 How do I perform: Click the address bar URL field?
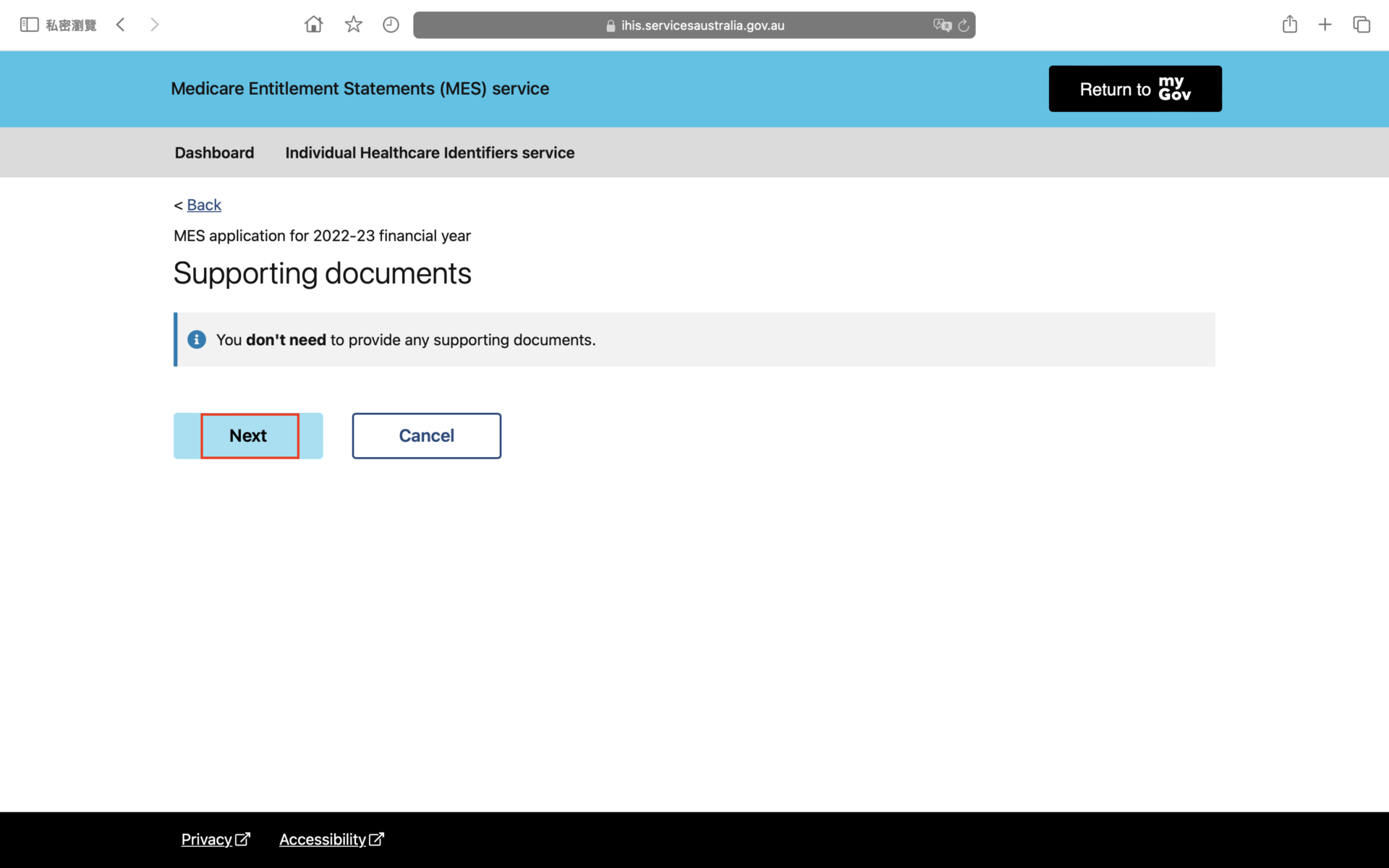coord(694,25)
